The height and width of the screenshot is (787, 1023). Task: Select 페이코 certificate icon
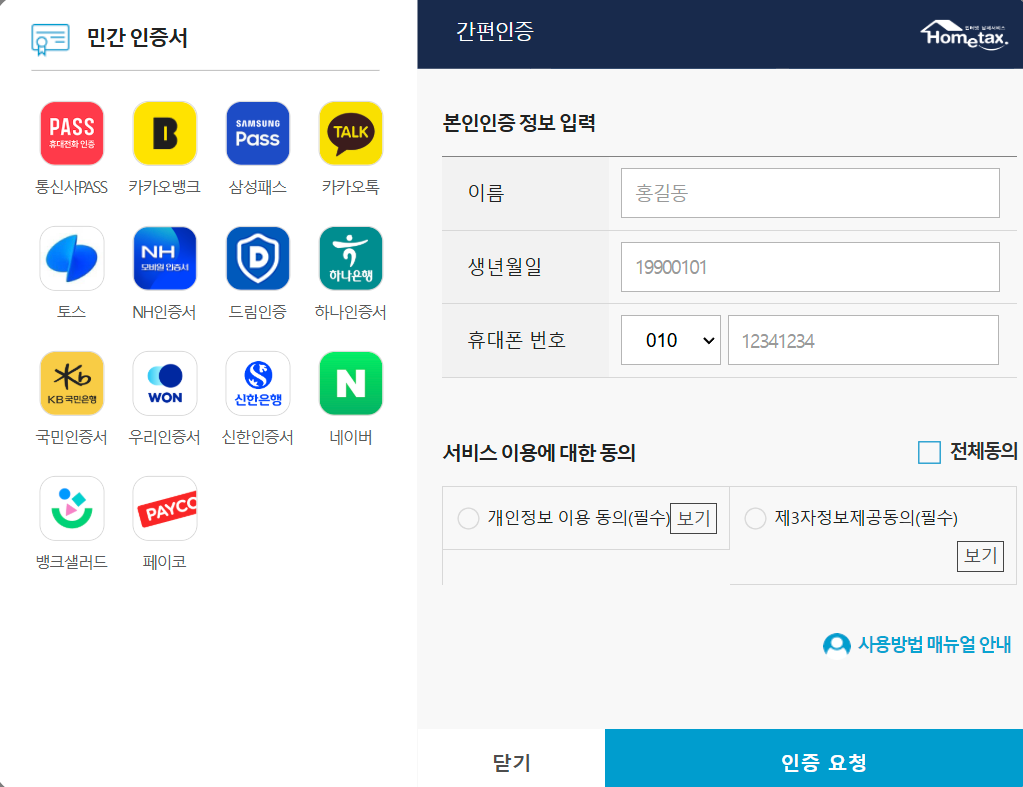click(x=164, y=508)
